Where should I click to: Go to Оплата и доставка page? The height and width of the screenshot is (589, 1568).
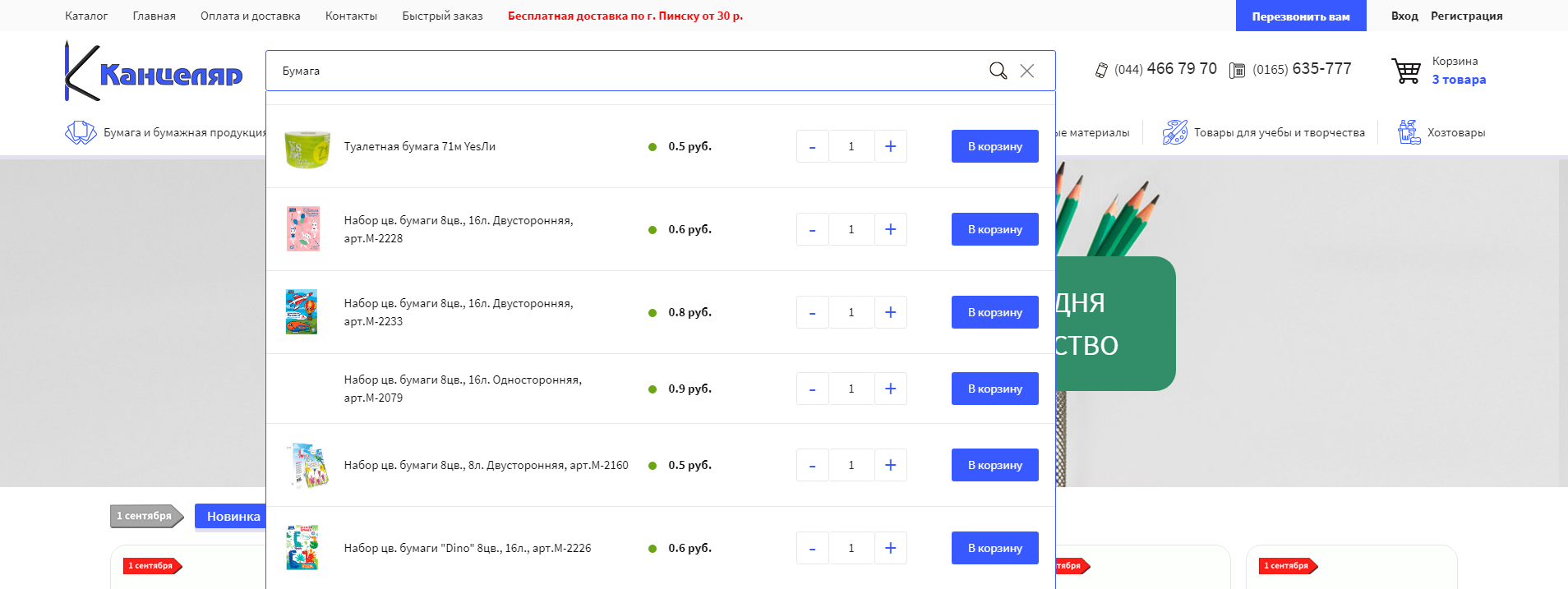[250, 16]
